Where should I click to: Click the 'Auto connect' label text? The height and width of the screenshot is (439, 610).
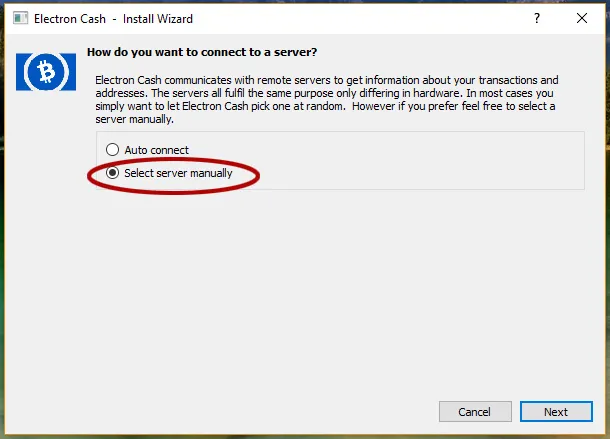click(x=156, y=150)
